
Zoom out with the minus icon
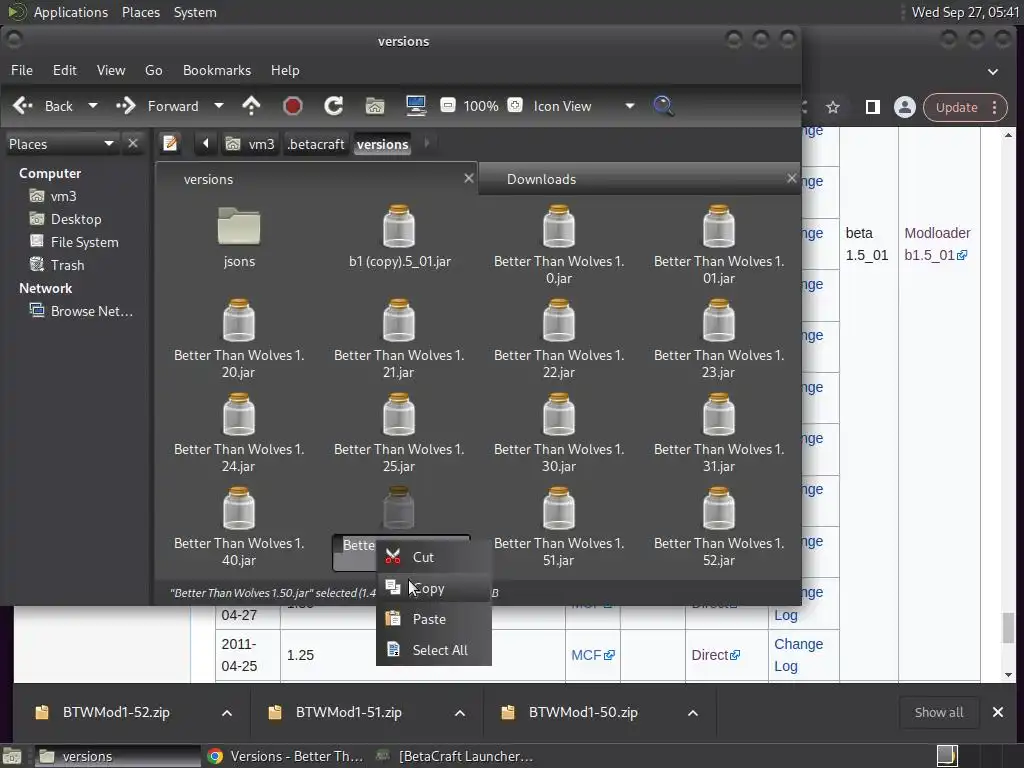[447, 105]
